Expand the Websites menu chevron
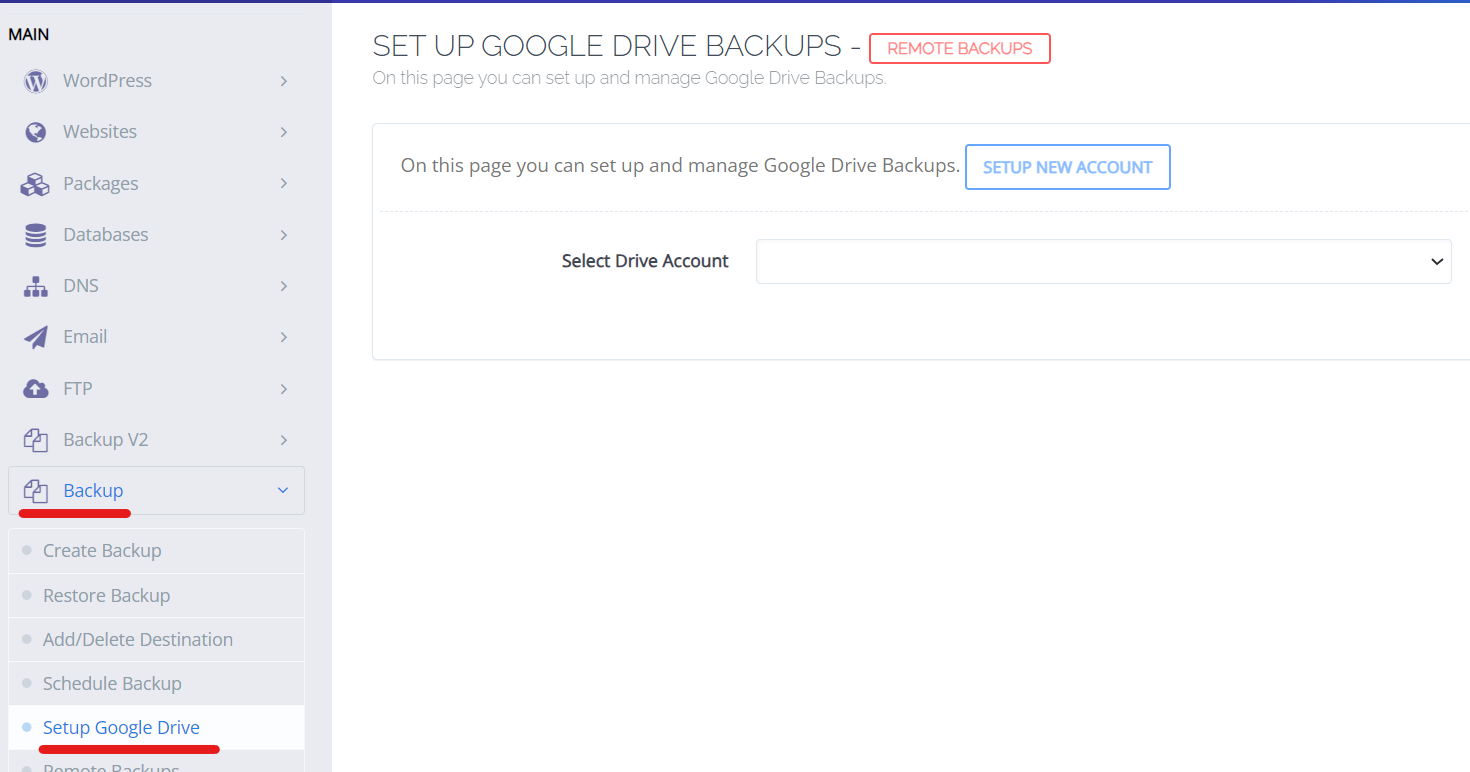1470x772 pixels. pos(284,131)
